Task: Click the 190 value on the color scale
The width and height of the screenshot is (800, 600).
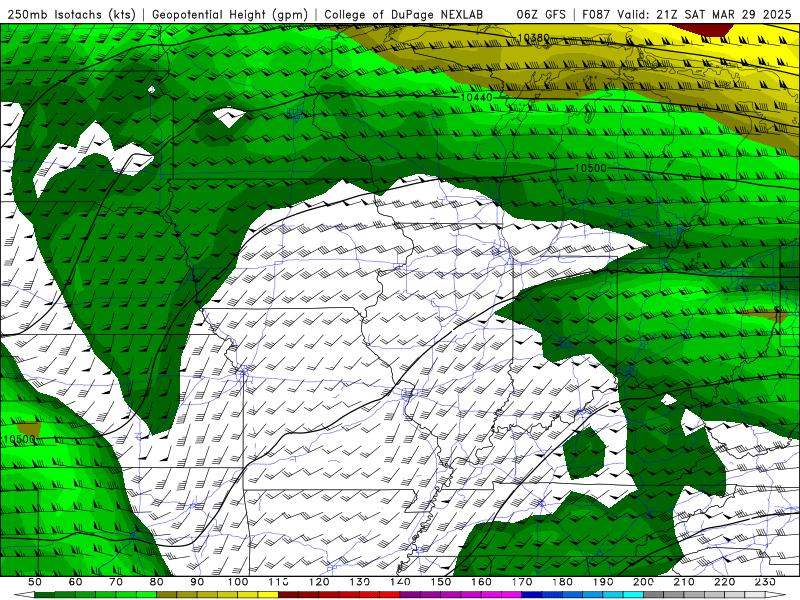Action: 603,582
